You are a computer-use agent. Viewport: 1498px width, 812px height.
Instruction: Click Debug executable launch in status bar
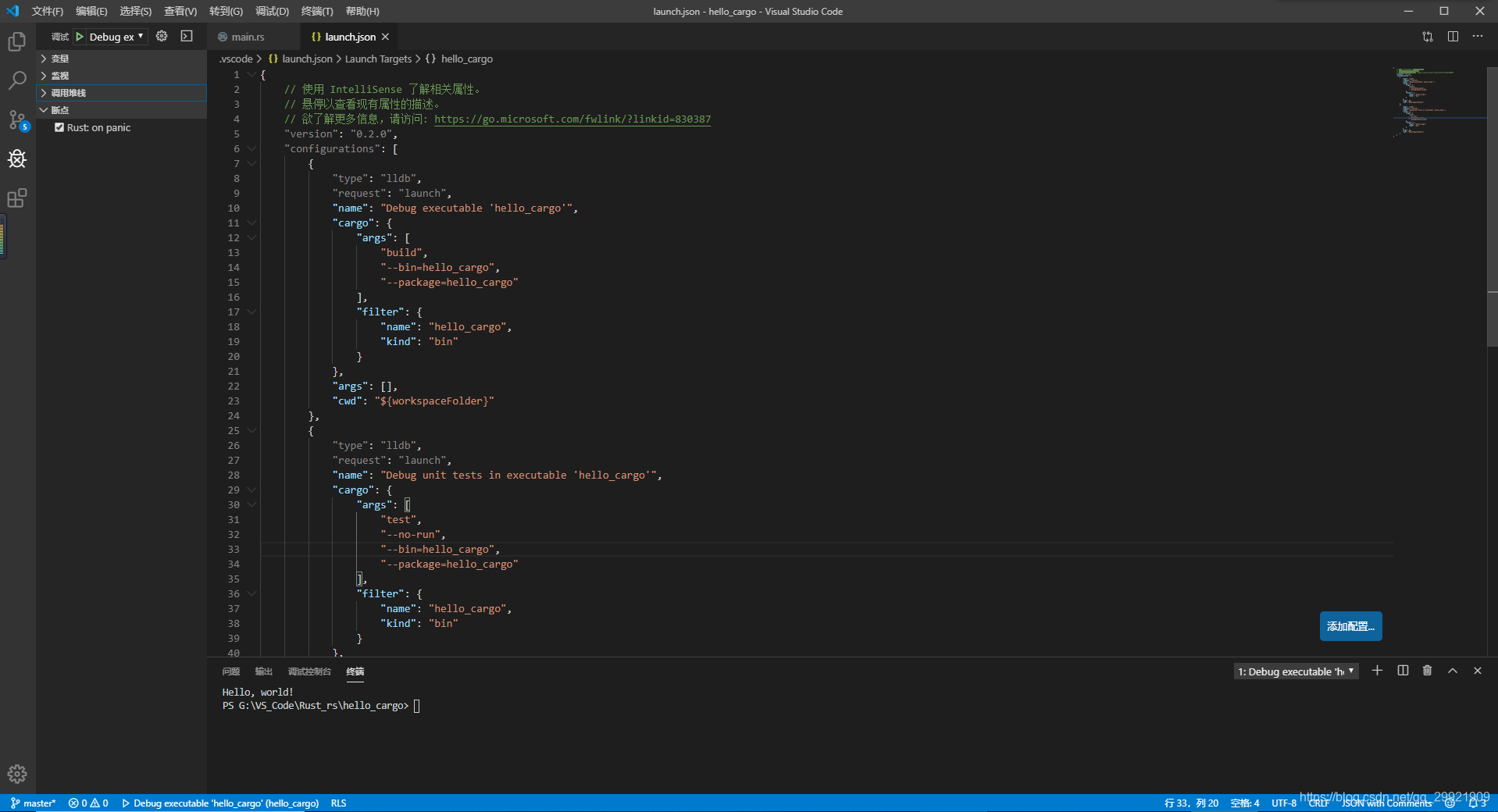(x=220, y=803)
